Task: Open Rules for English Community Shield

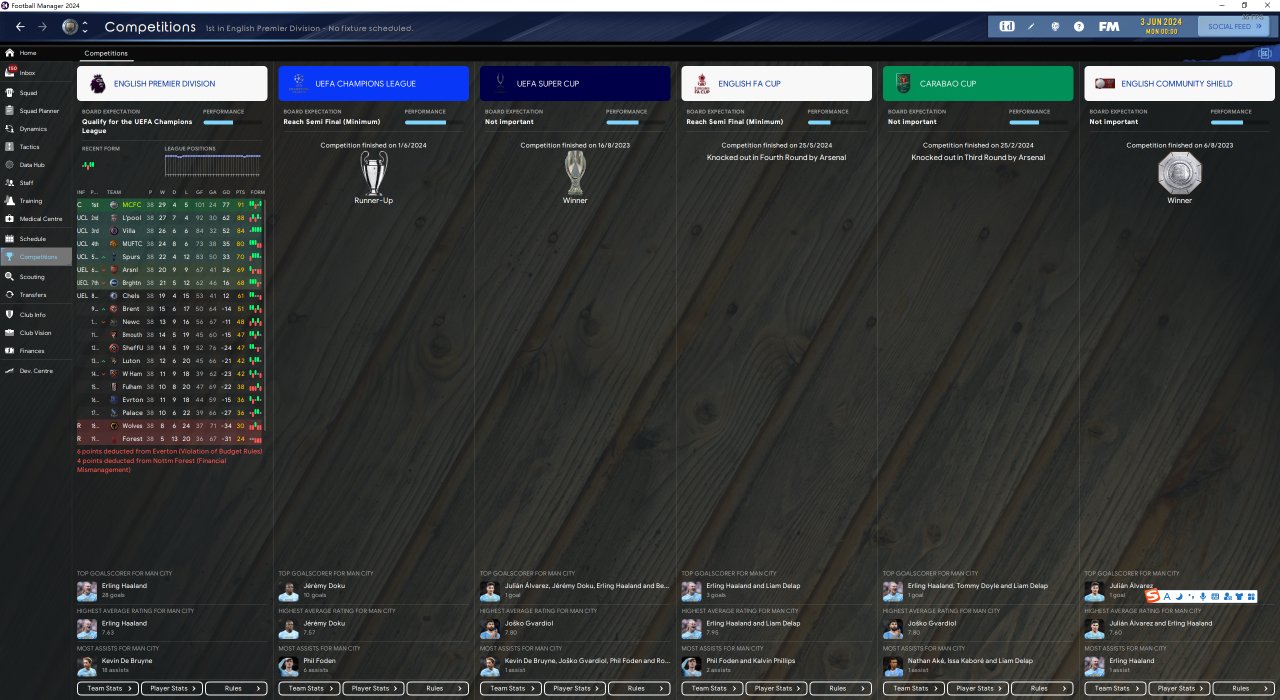Action: coord(1244,688)
